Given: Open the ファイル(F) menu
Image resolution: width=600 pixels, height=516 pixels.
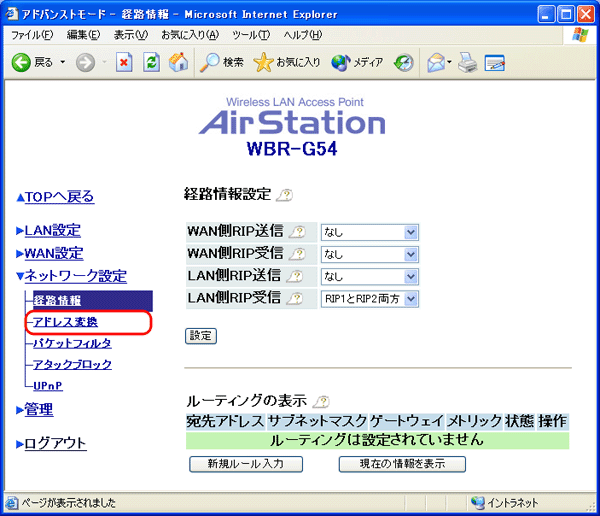Looking at the screenshot, I should coord(32,35).
